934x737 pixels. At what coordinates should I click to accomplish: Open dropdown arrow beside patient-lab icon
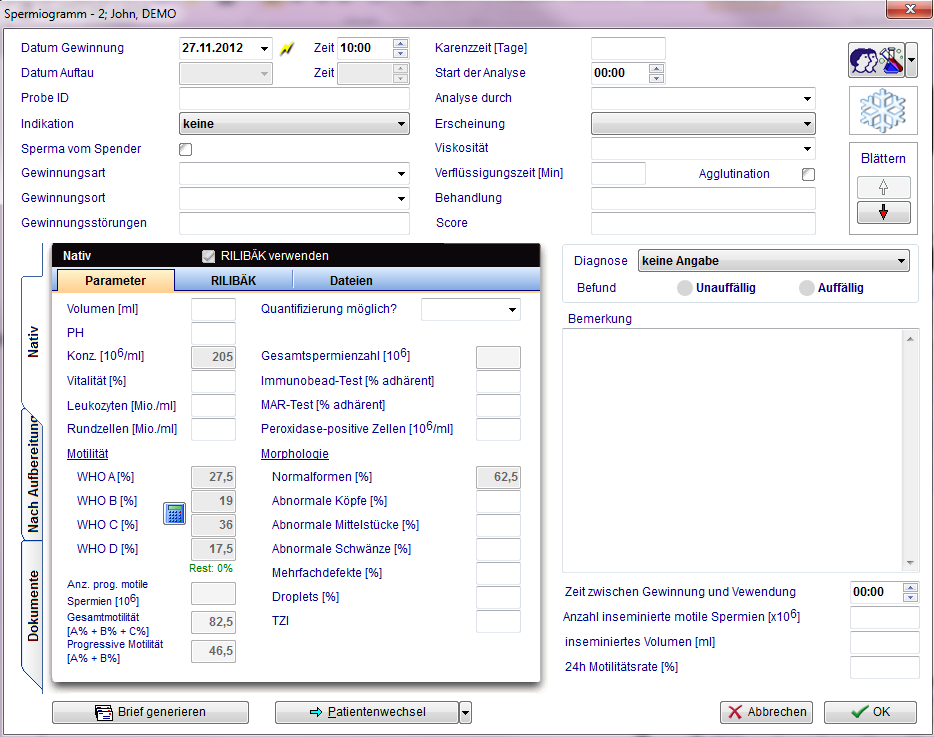click(911, 60)
